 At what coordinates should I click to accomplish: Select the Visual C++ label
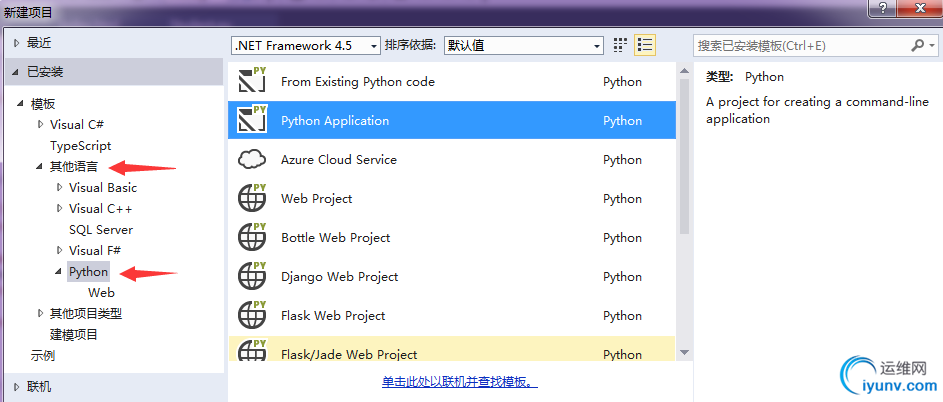click(x=100, y=209)
